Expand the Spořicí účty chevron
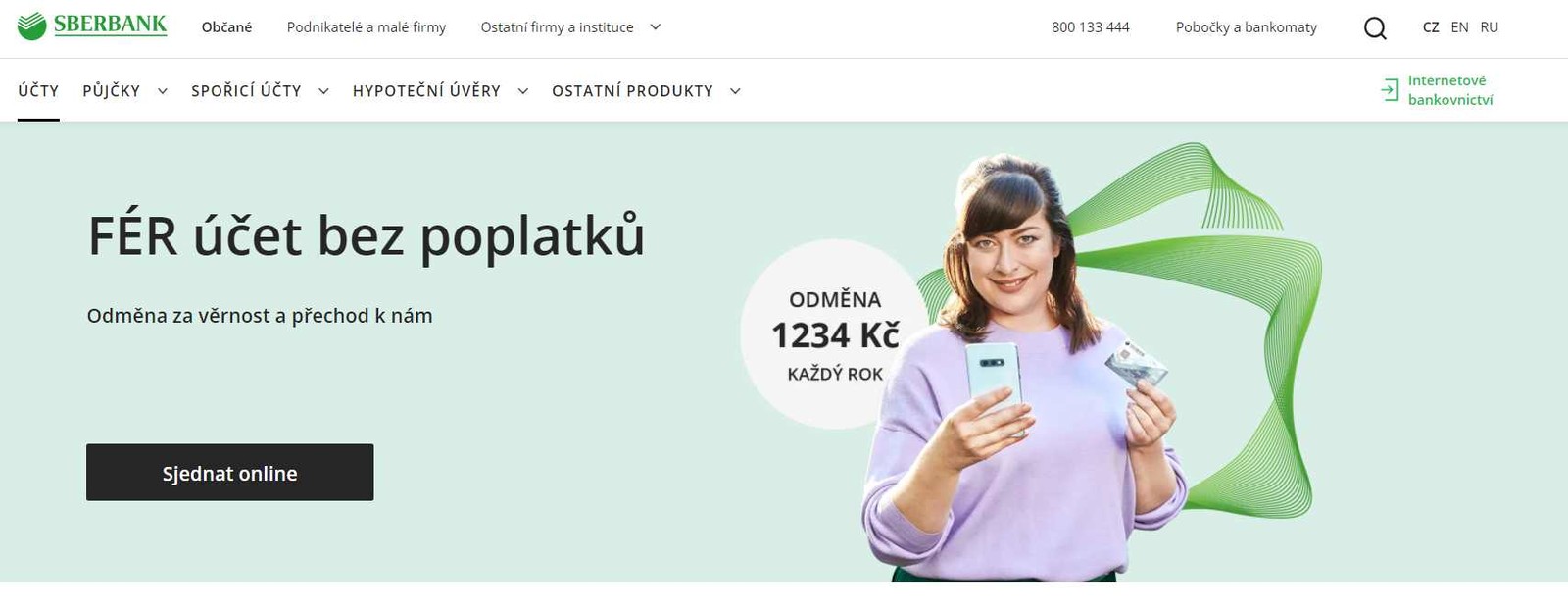Image resolution: width=1568 pixels, height=612 pixels. 323,91
